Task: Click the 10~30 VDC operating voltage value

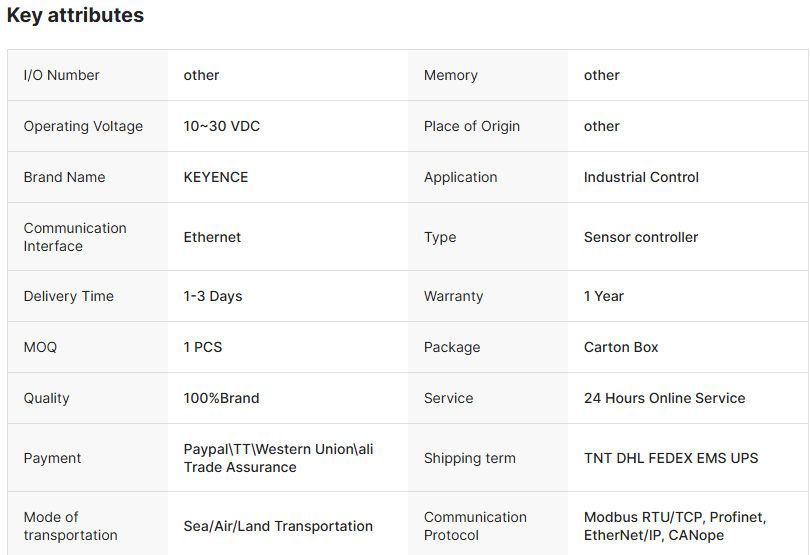Action: (x=222, y=126)
